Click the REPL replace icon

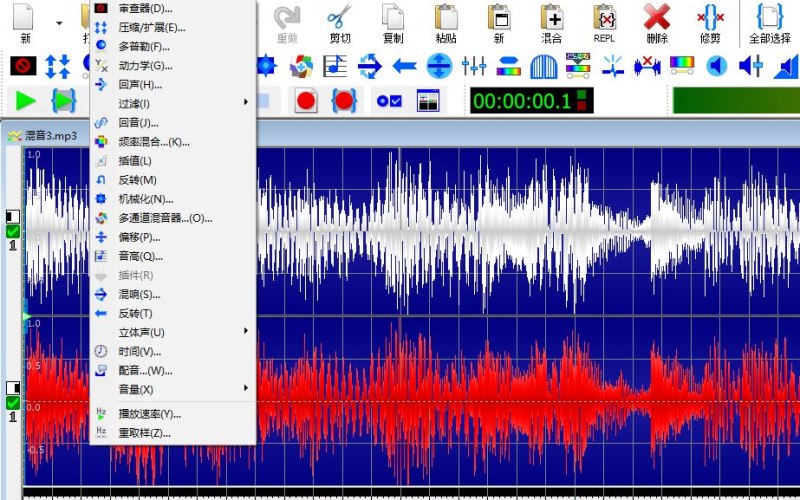[604, 18]
